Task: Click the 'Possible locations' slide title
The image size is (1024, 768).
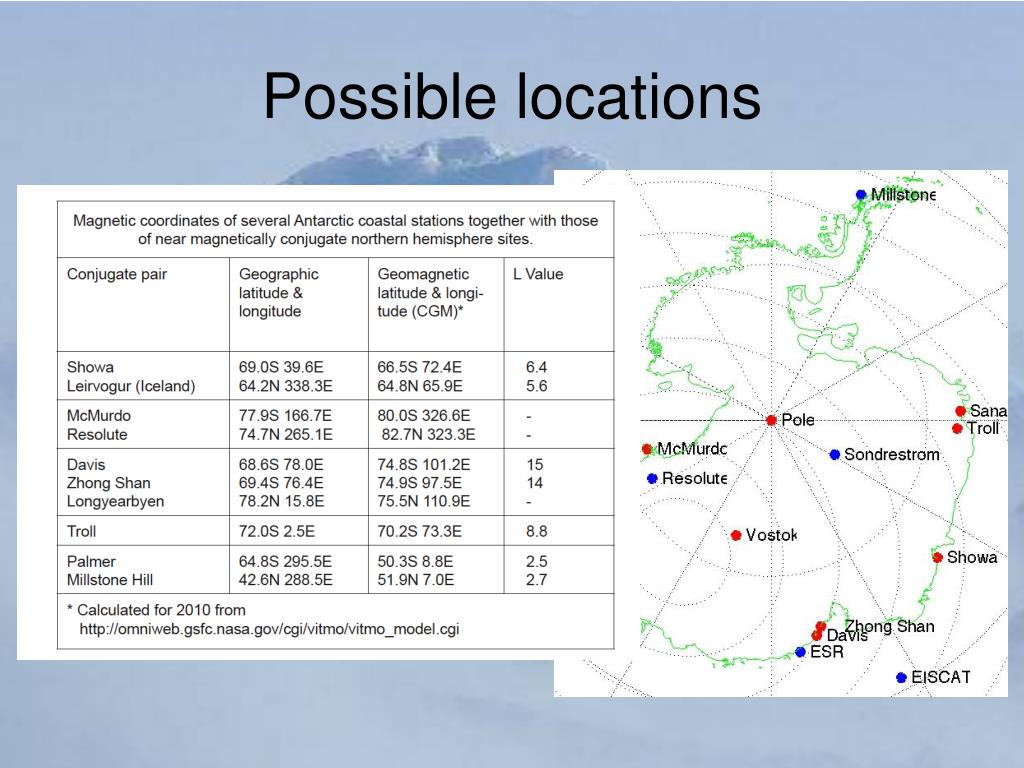Action: click(512, 97)
